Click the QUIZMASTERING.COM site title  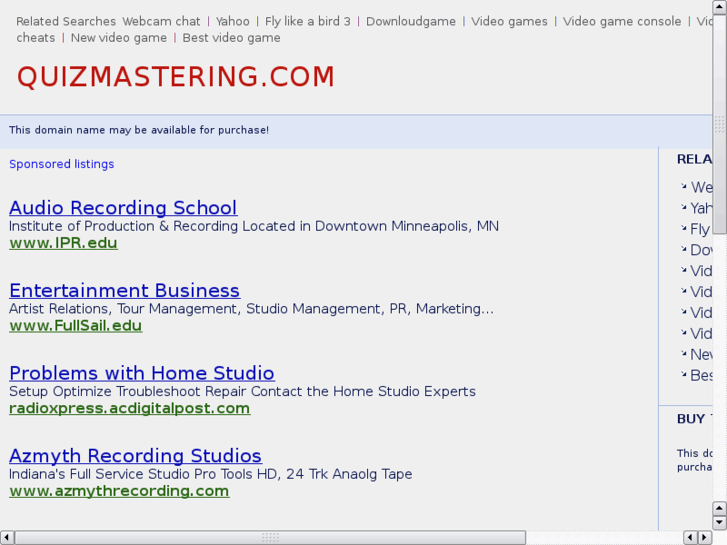(176, 77)
